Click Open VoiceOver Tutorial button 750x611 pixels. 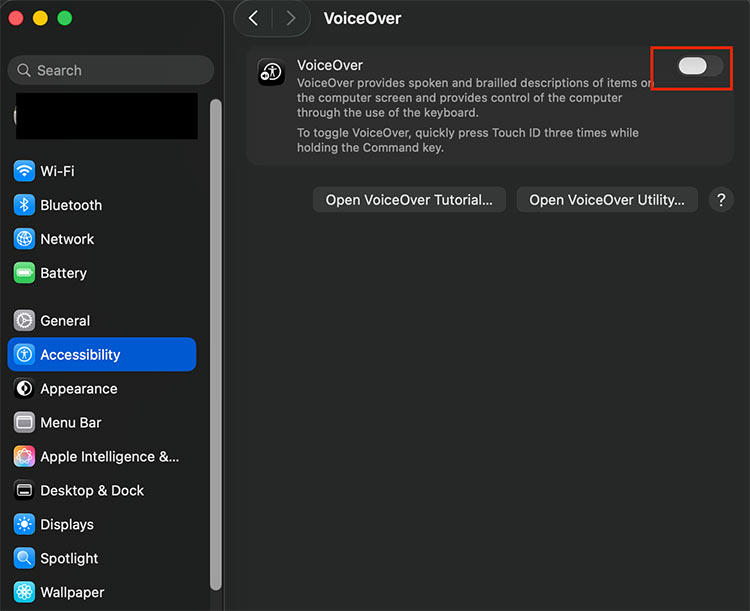409,200
